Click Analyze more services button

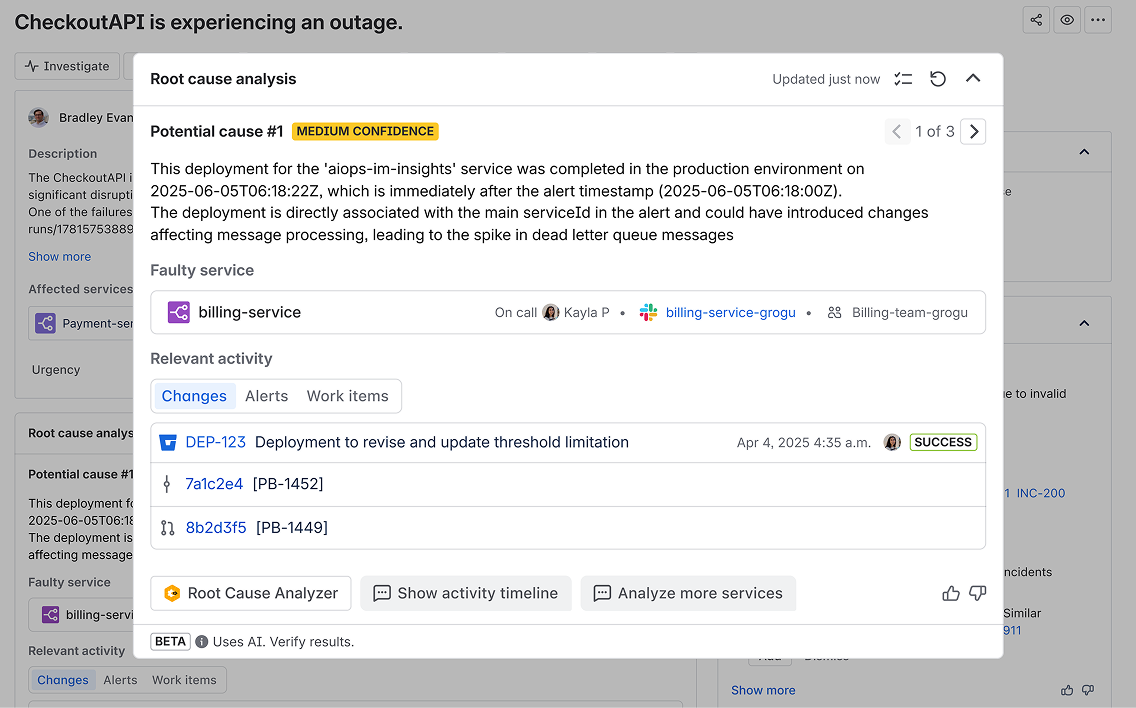pyautogui.click(x=688, y=593)
